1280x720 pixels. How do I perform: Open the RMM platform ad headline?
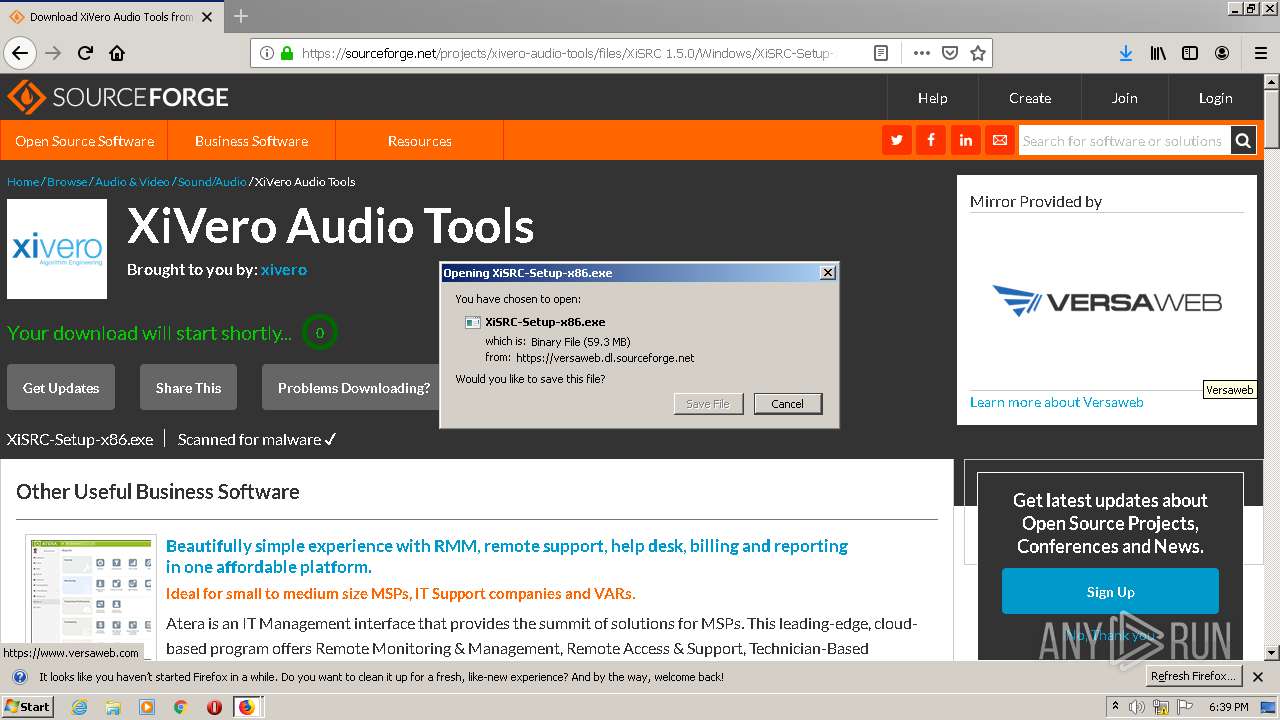point(507,556)
